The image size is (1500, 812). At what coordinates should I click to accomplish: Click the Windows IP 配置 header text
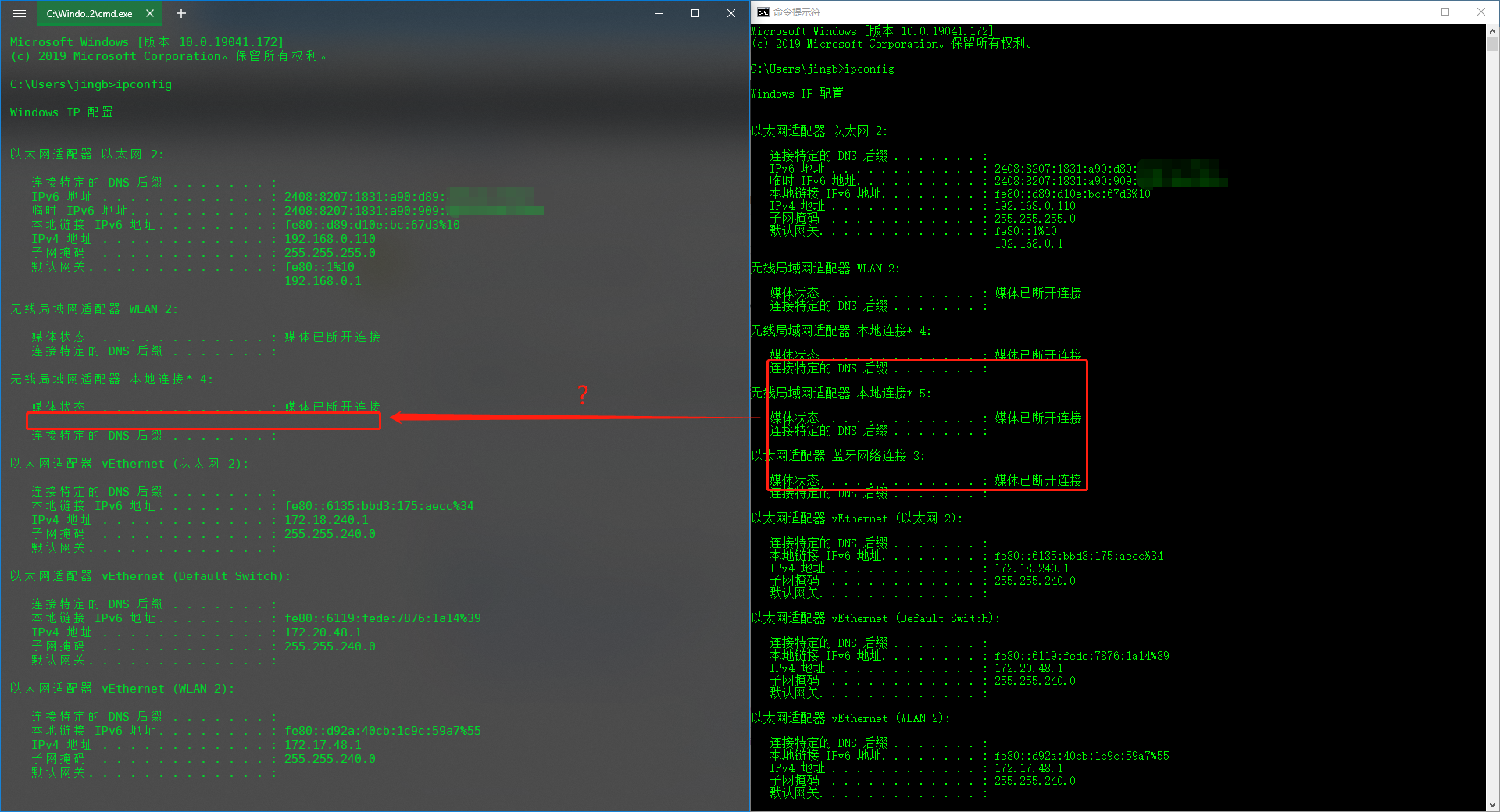(60, 112)
